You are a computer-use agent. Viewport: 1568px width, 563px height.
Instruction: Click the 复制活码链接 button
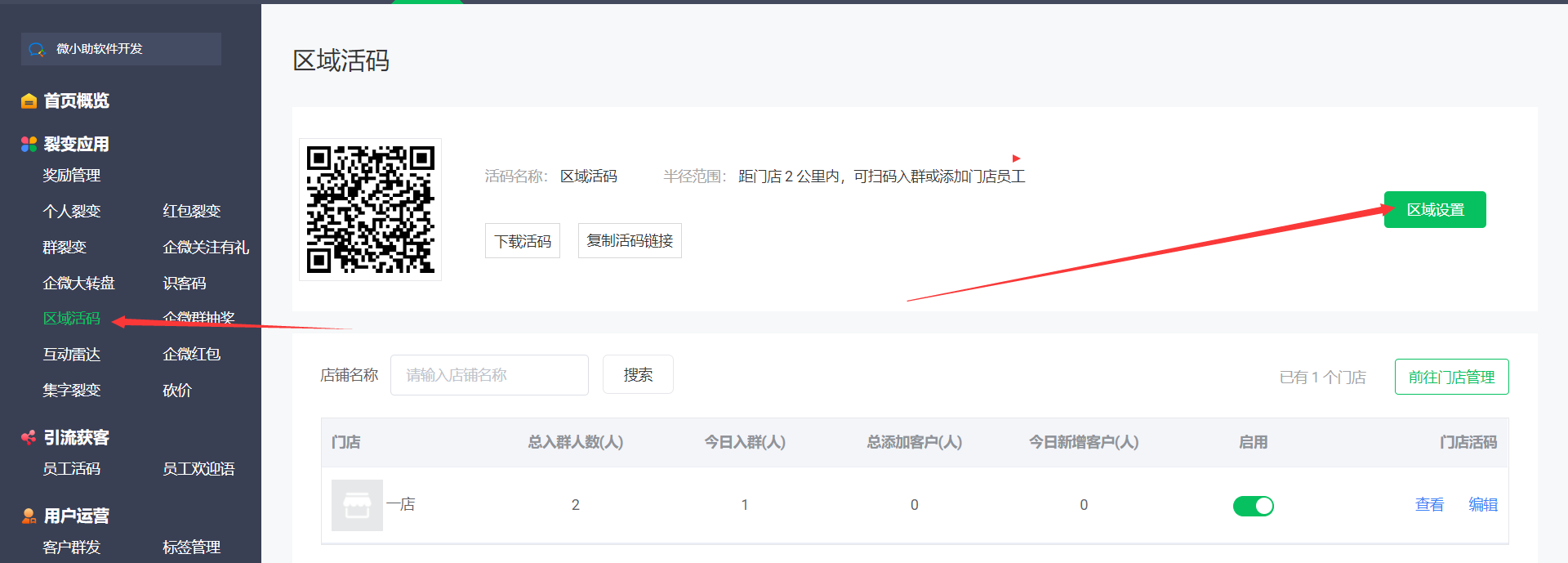point(630,241)
